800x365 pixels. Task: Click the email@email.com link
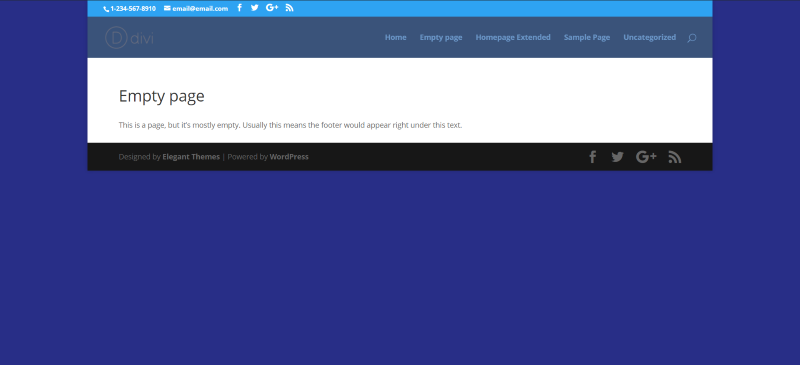(200, 9)
